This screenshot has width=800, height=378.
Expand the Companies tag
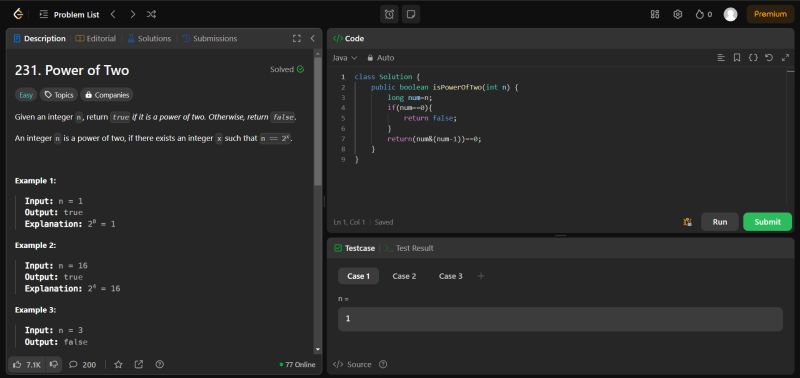(x=107, y=95)
